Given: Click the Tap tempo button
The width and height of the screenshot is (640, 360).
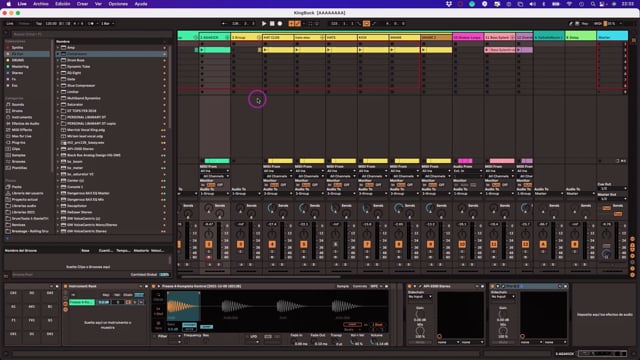Looking at the screenshot, I should click(x=39, y=24).
